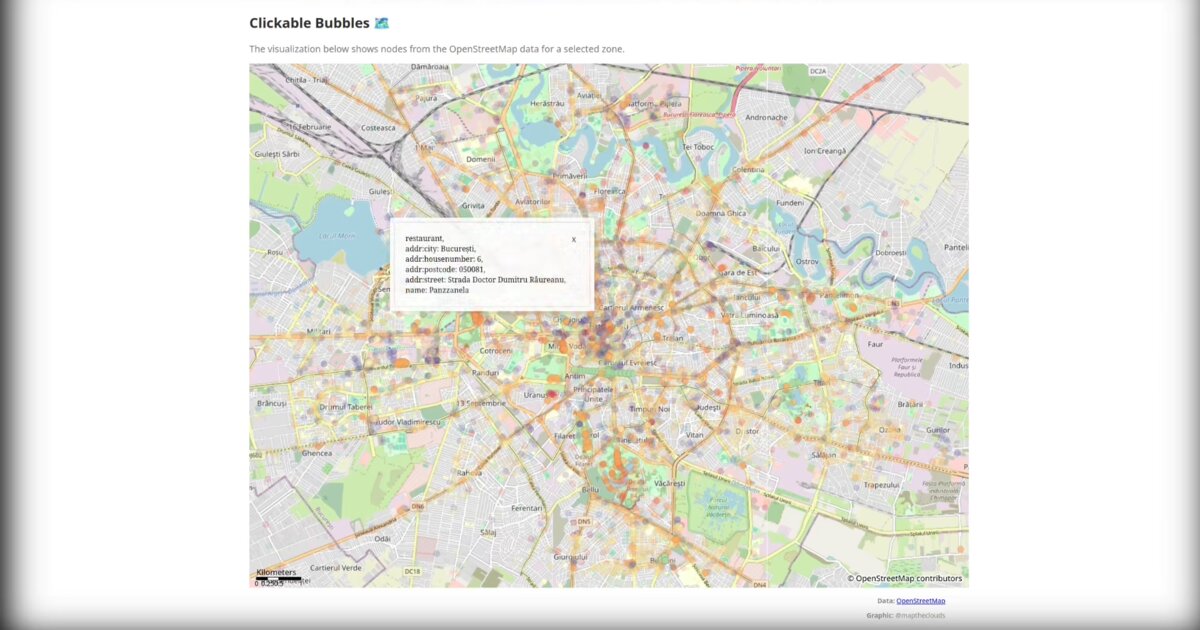
Task: Click the 'restaurant,' line in the popup
Action: coord(424,238)
